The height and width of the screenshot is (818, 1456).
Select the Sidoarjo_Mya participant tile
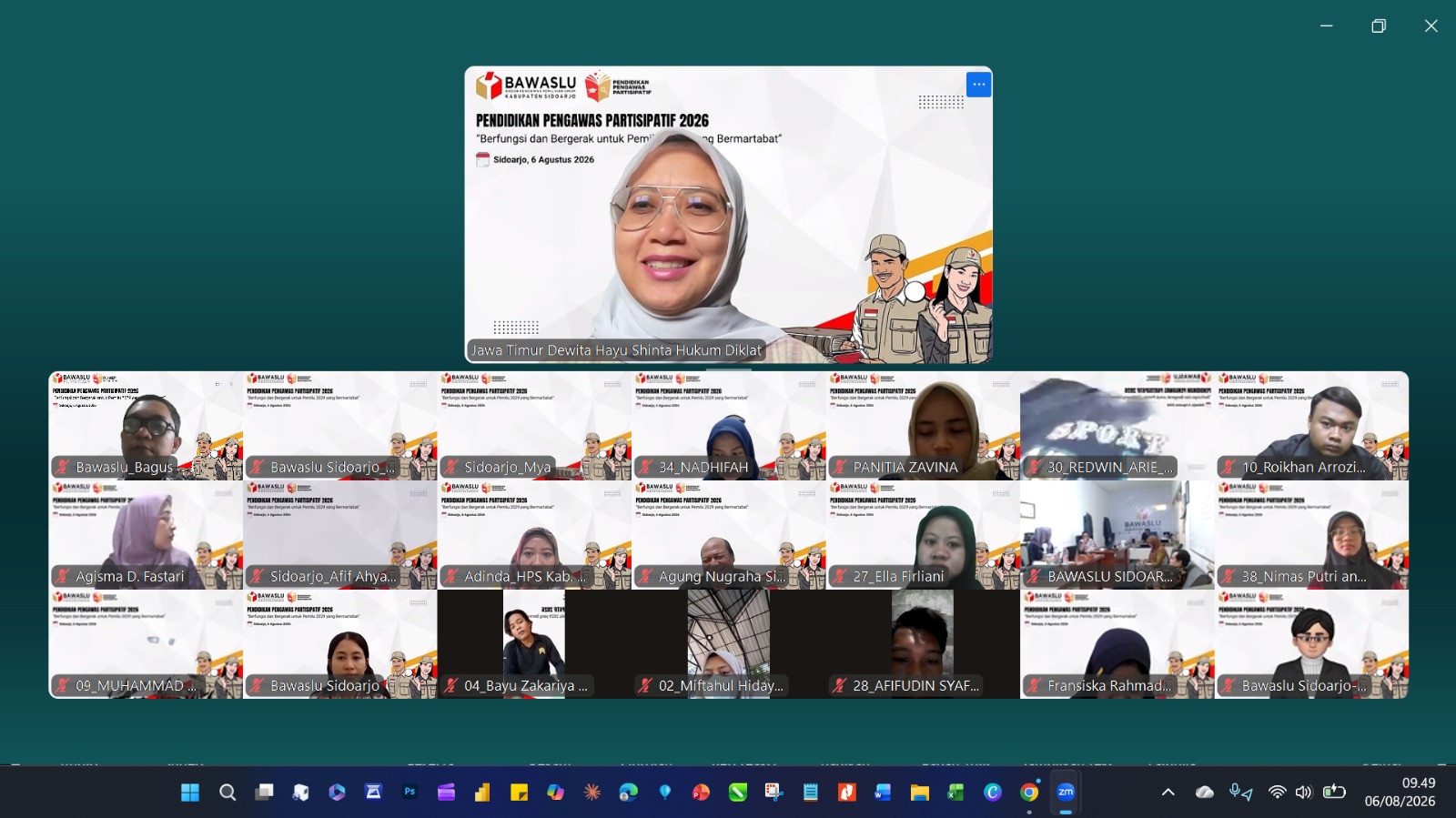click(x=534, y=426)
